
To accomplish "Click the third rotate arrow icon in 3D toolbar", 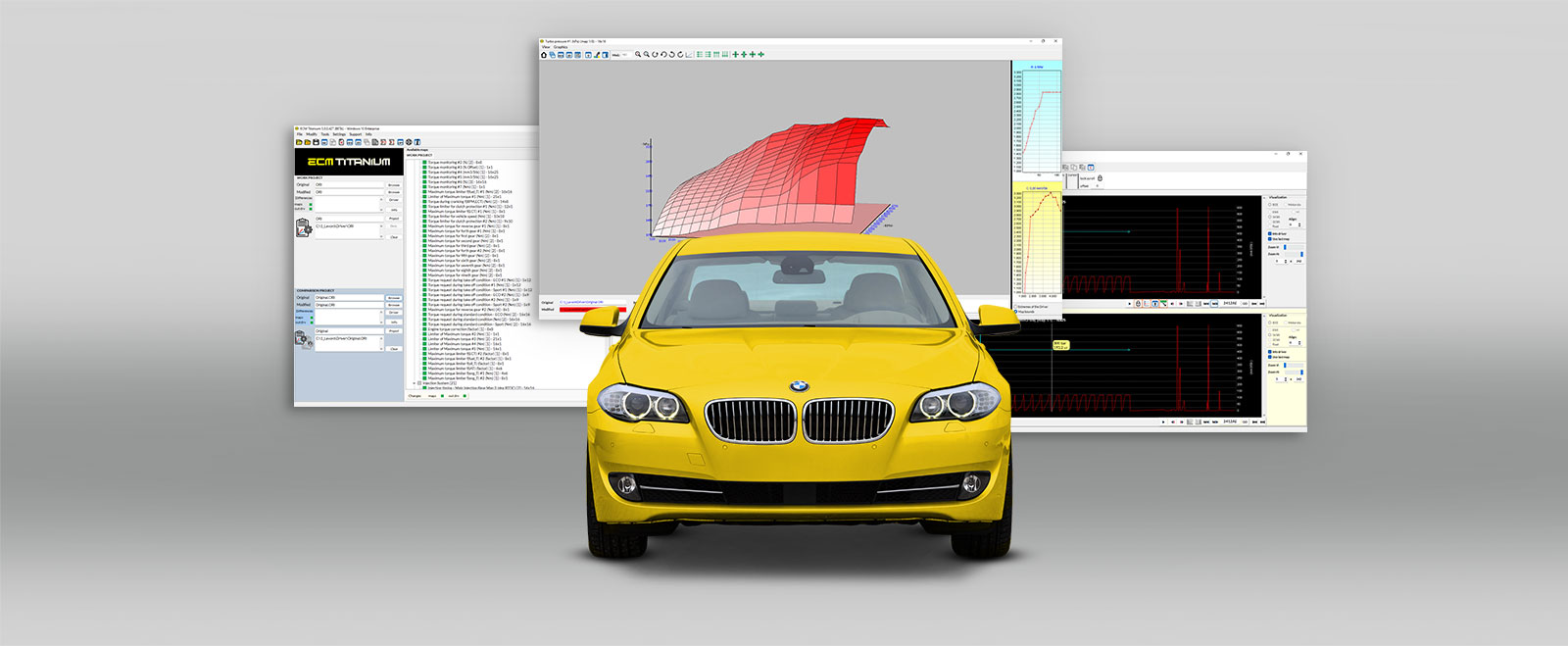I will click(672, 55).
